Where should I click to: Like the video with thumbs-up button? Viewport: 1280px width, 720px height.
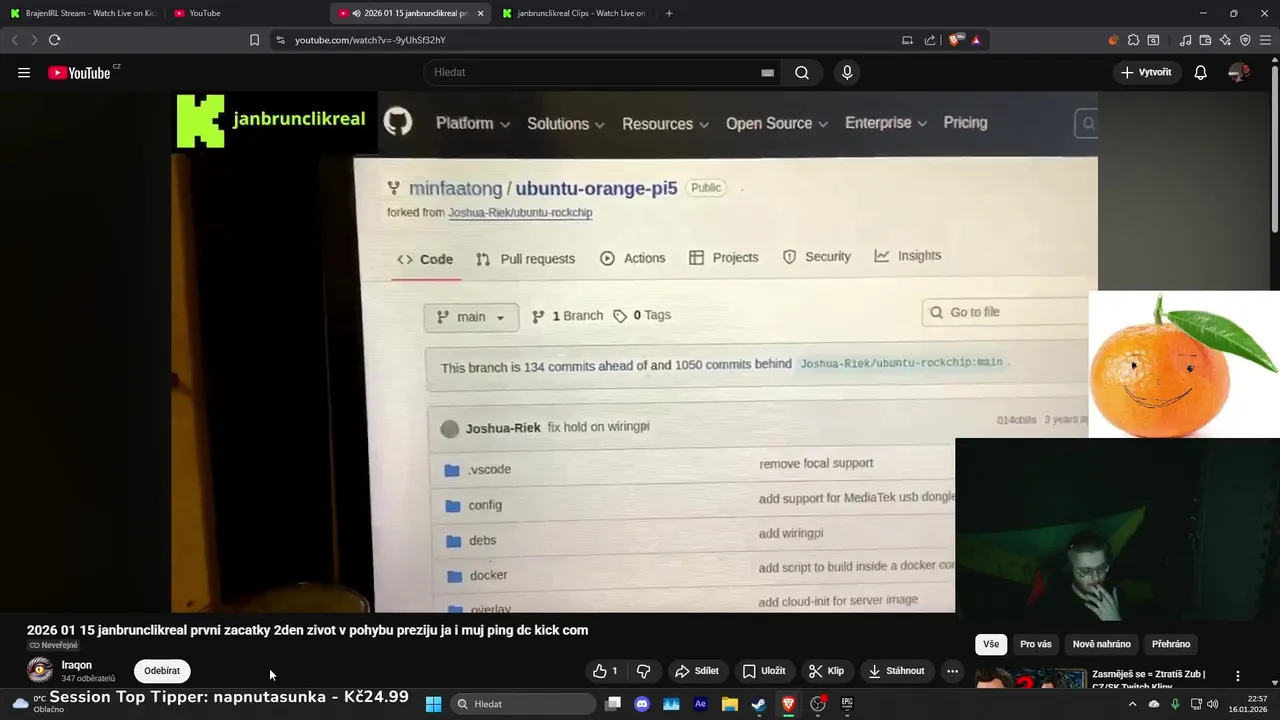[x=605, y=671]
